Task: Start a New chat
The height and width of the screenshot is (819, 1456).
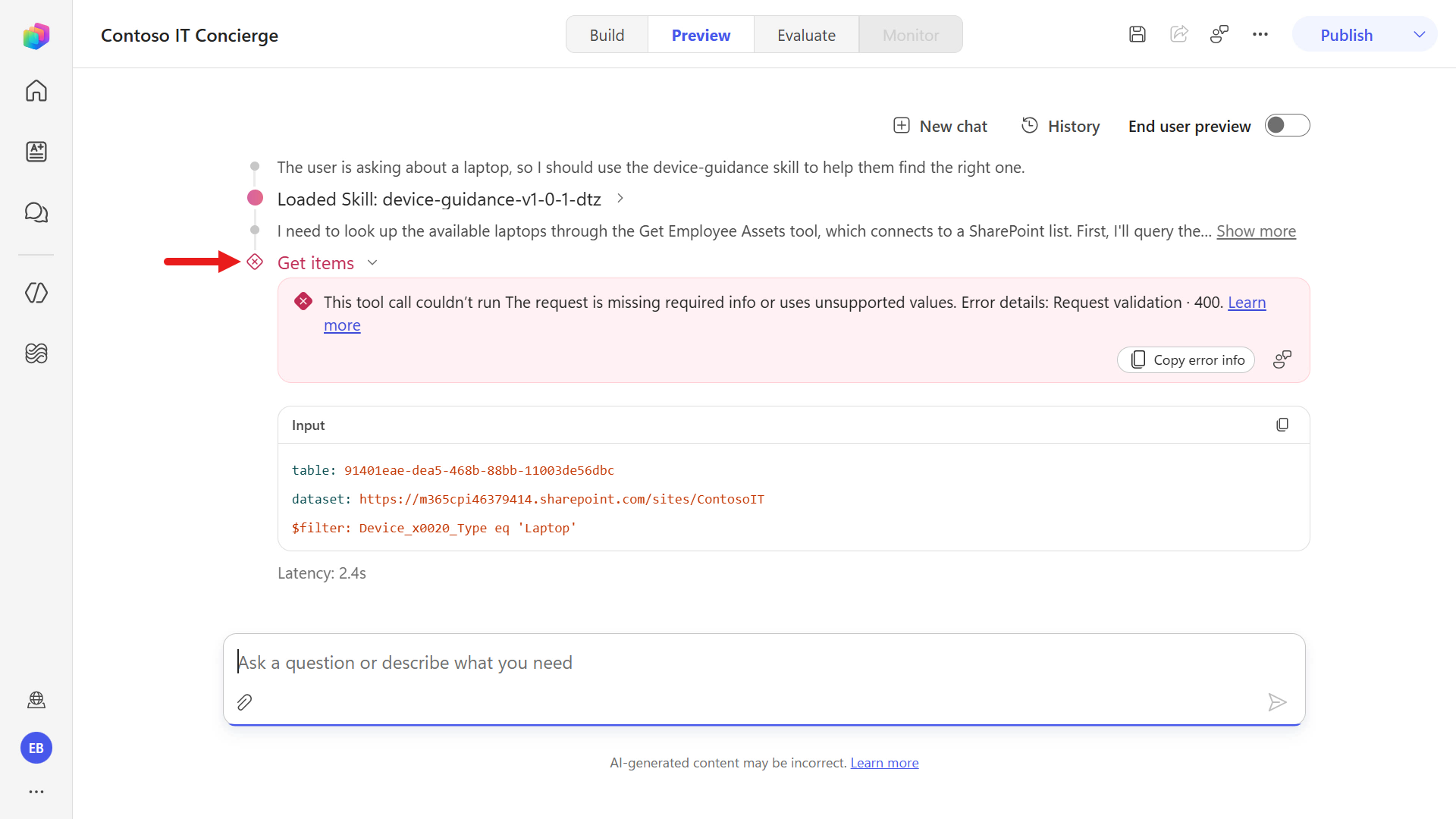Action: [940, 126]
